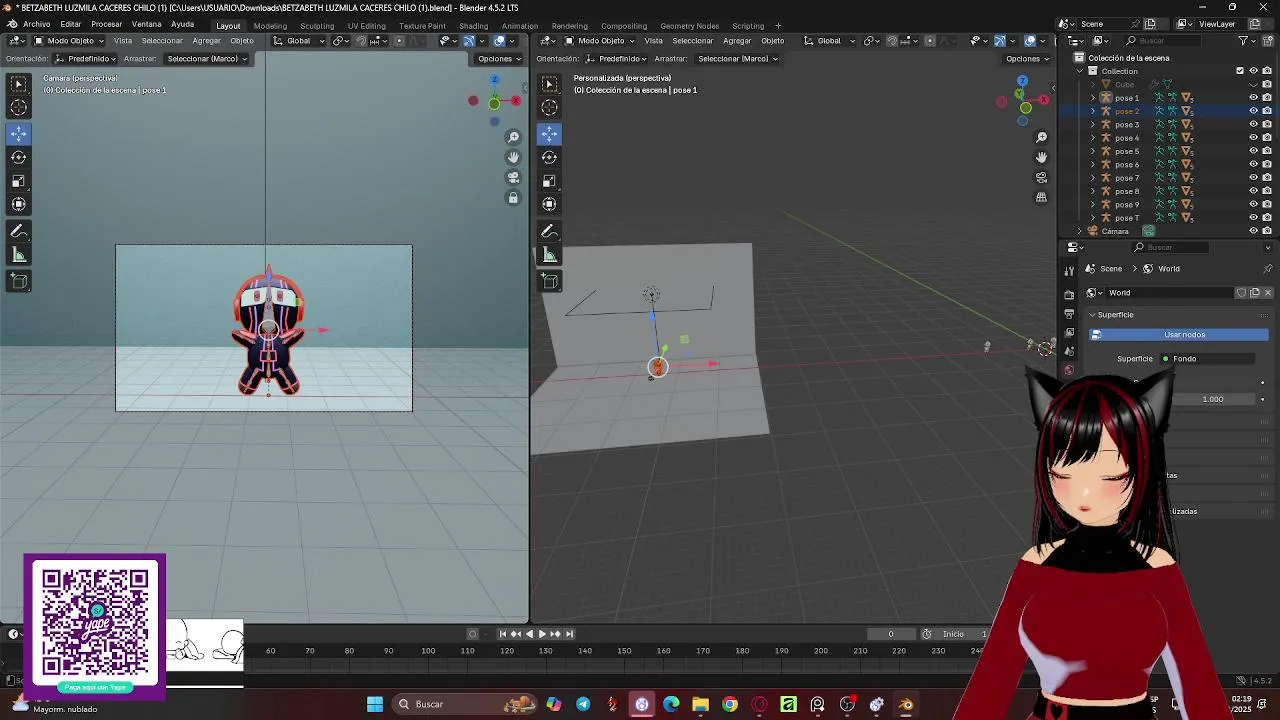The width and height of the screenshot is (1280, 720).
Task: Open Blender from the Windows taskbar
Action: 906,704
